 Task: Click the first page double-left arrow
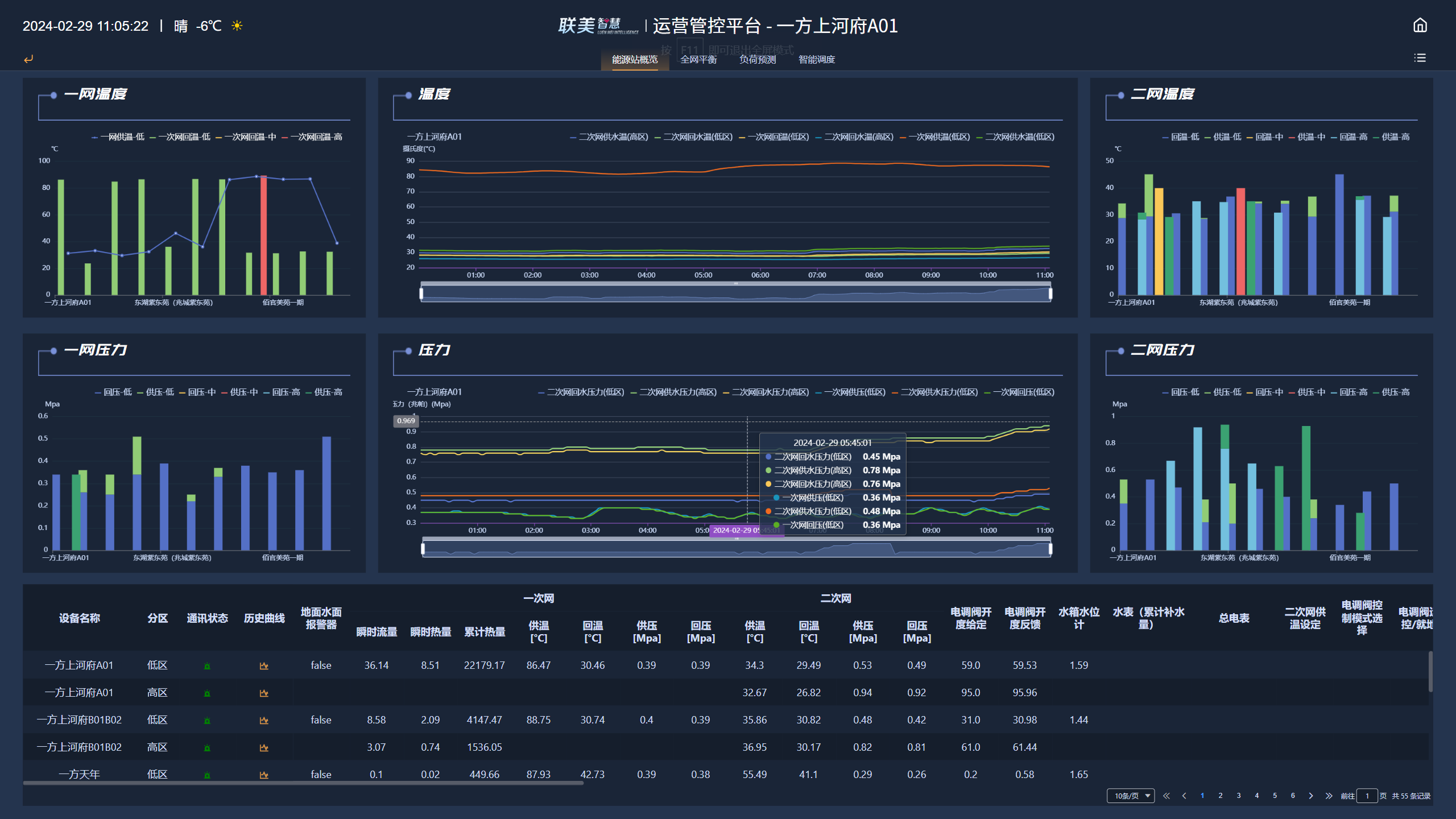point(1167,796)
